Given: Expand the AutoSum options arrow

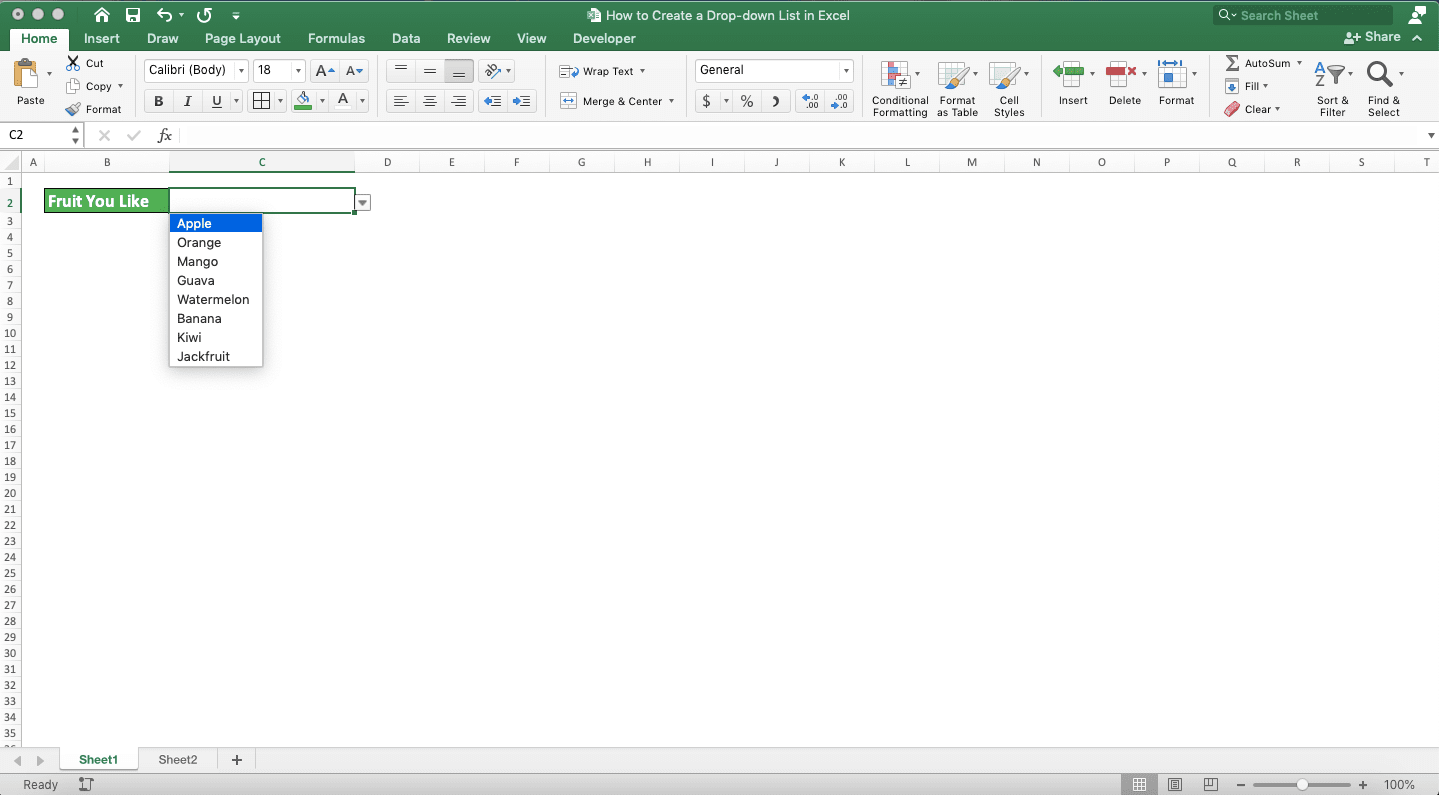Looking at the screenshot, I should [x=1299, y=63].
